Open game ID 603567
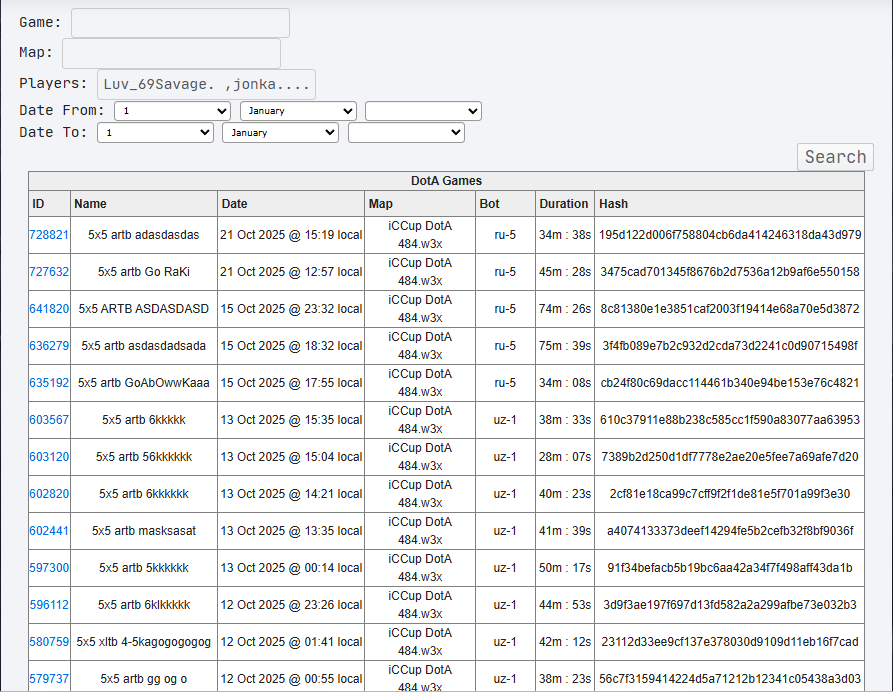 coord(49,420)
